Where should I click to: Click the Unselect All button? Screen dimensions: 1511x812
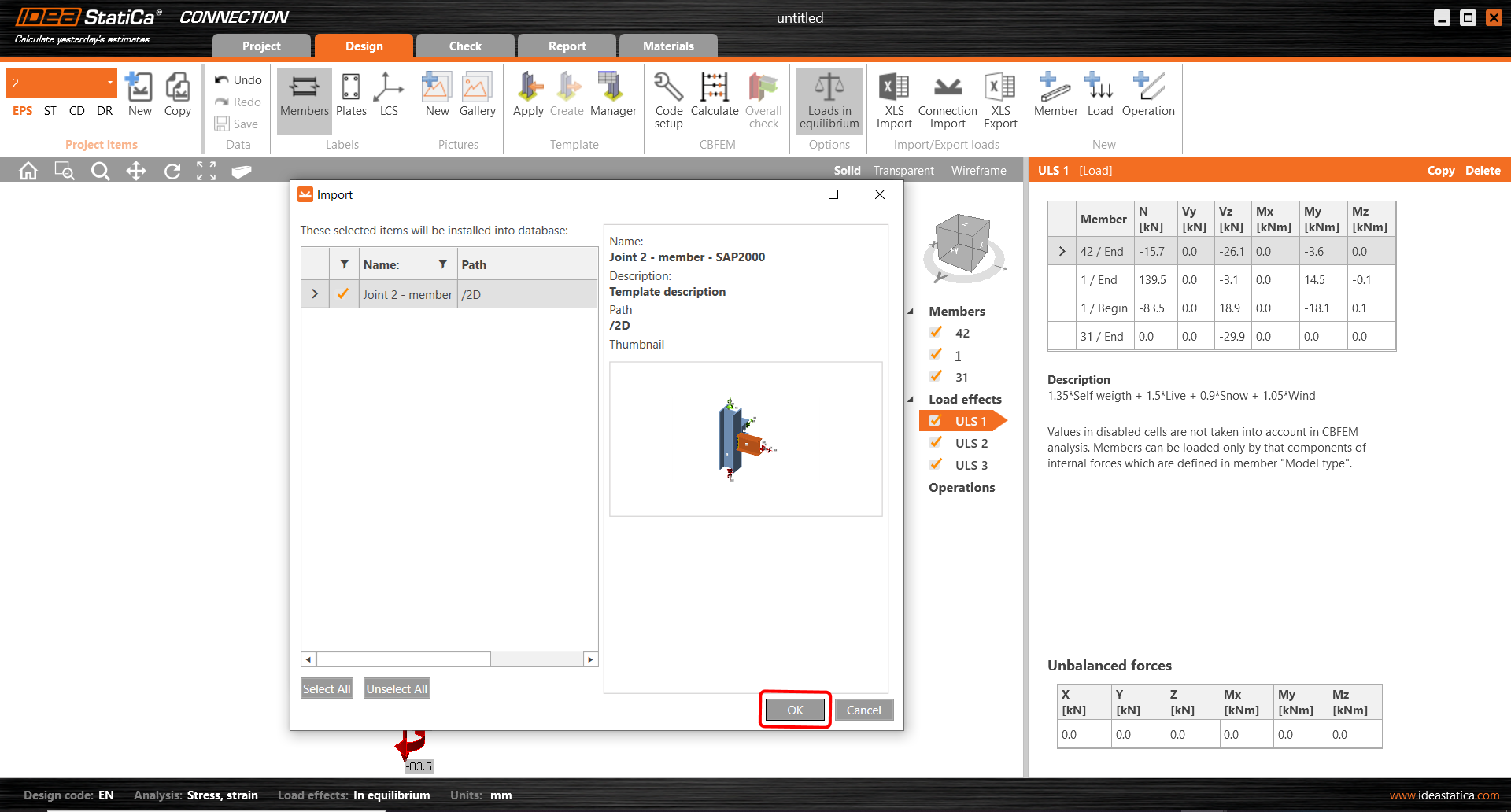tap(397, 688)
